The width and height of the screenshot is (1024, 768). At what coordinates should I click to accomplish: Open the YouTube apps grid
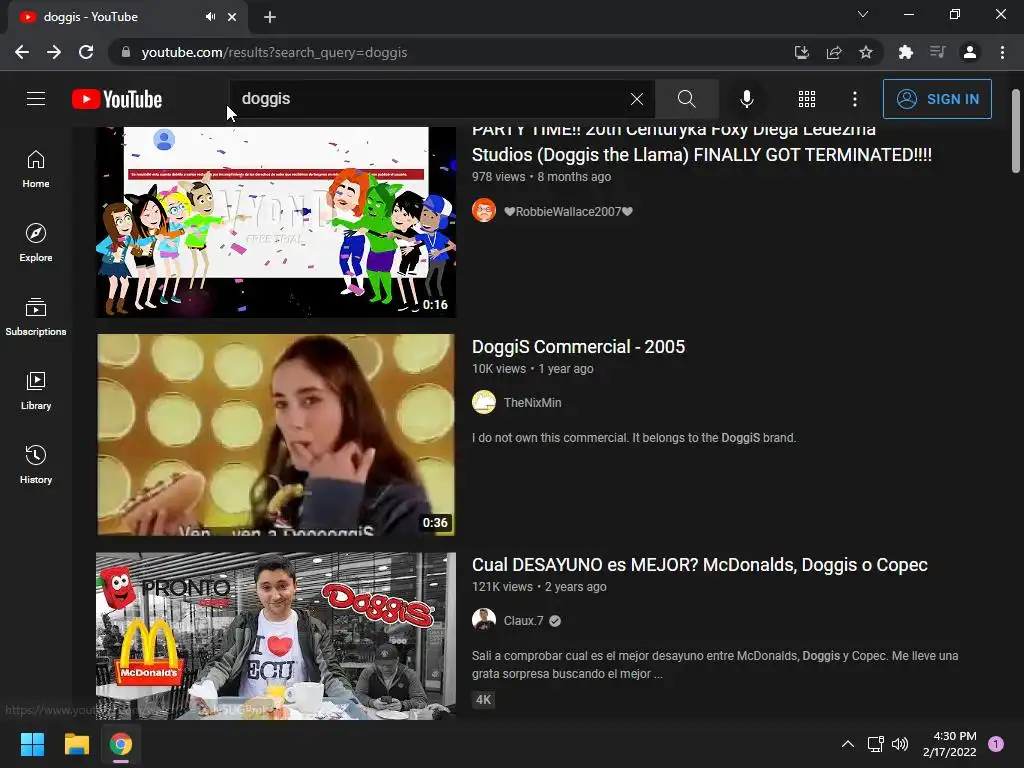point(807,99)
